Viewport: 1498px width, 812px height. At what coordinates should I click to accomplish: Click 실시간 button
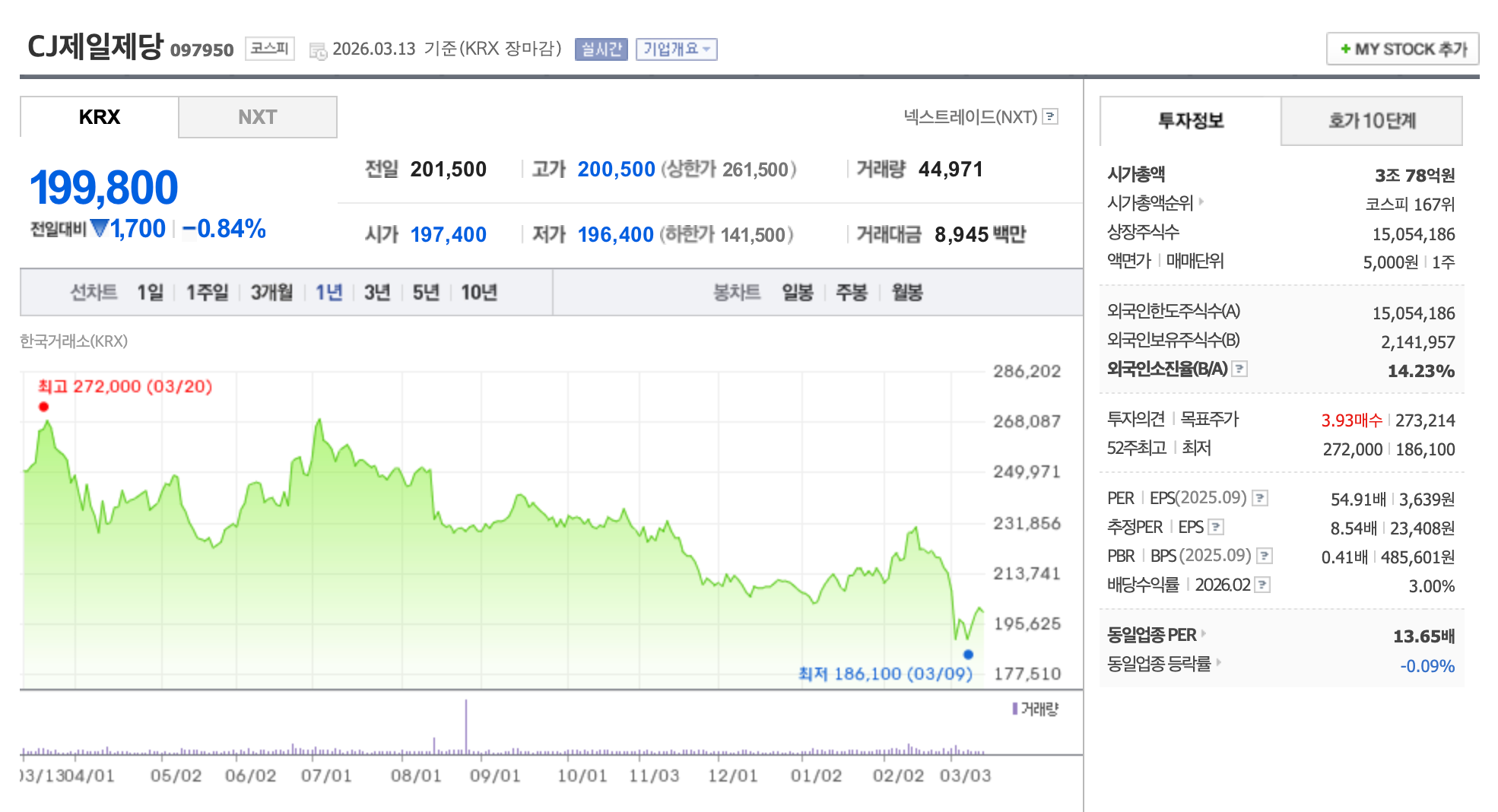pyautogui.click(x=601, y=49)
